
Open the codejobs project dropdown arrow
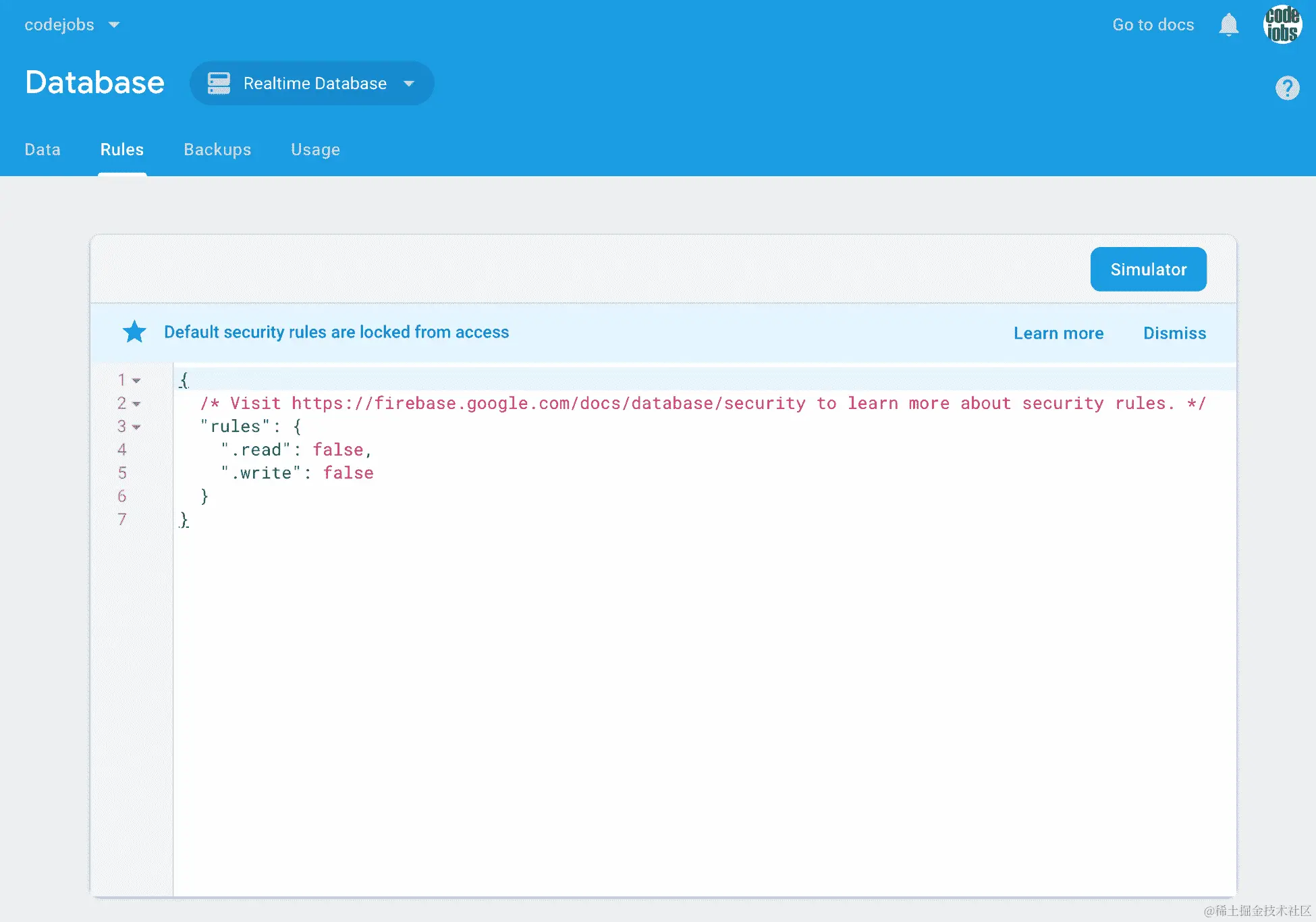114,25
